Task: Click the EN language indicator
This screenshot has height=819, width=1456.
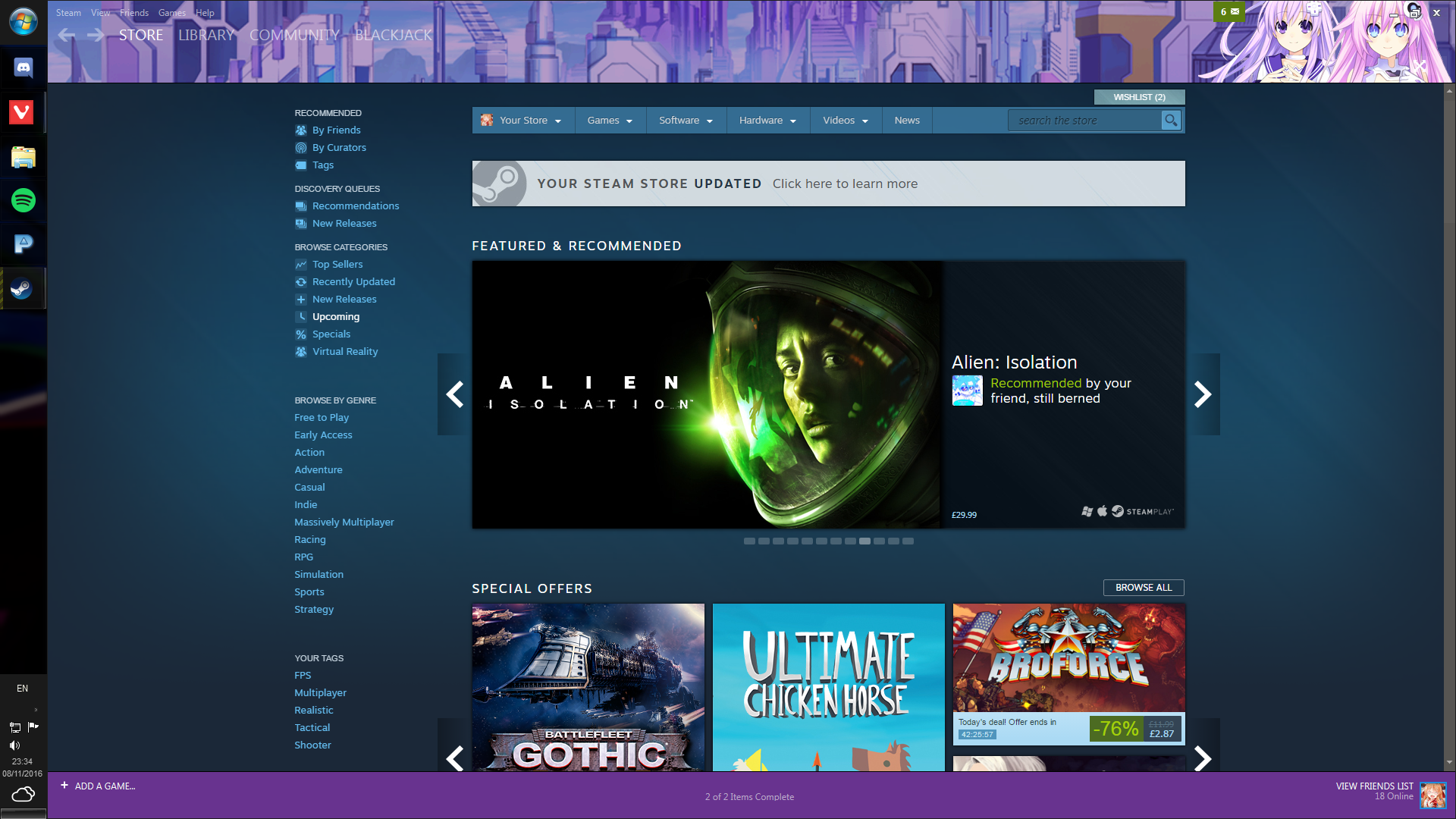Action: tap(23, 689)
